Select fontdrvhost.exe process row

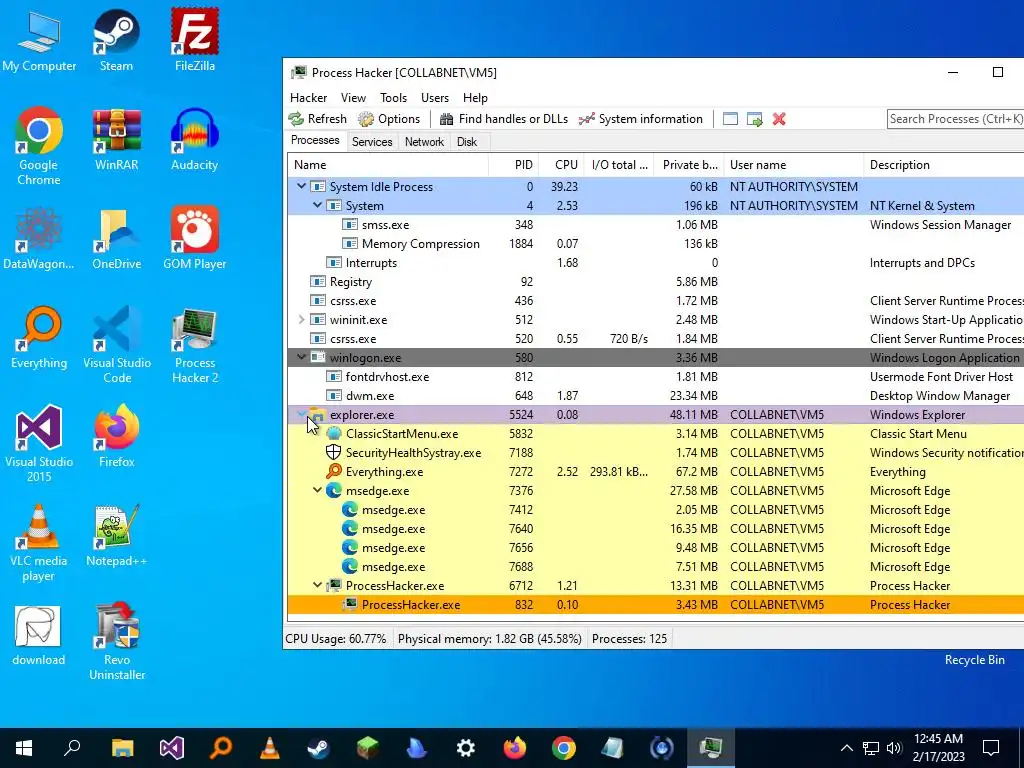pos(656,376)
